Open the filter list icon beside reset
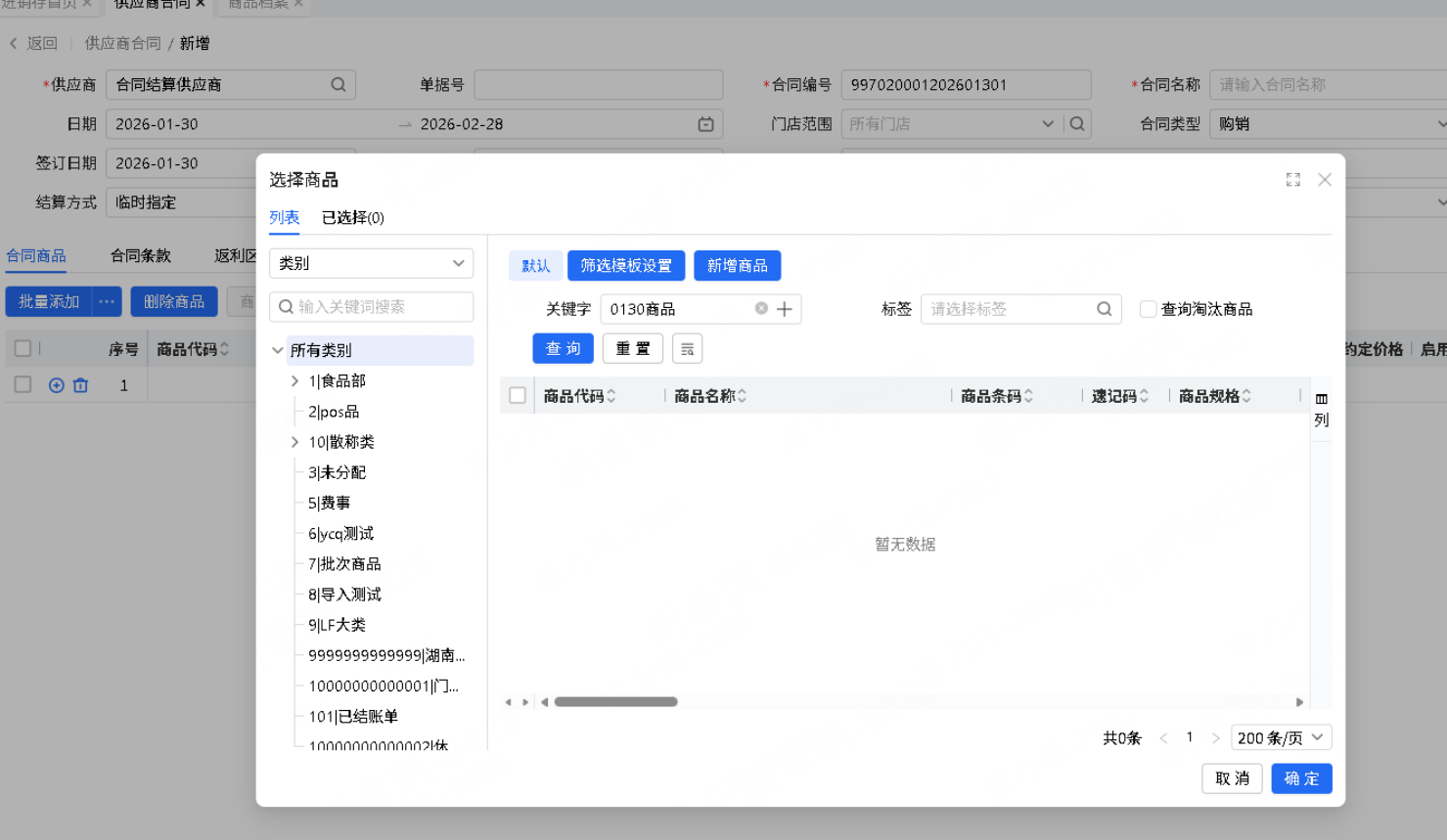Screen dimensions: 1447x840 coord(687,349)
